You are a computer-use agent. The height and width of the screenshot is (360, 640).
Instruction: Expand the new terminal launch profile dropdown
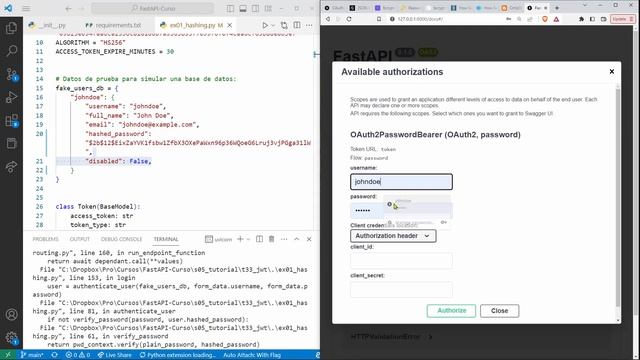[248, 239]
